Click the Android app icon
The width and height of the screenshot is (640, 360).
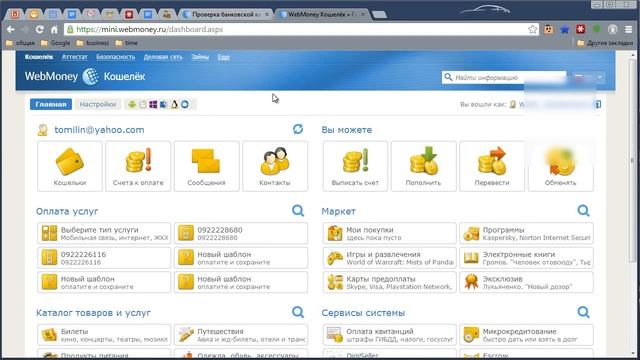click(132, 104)
